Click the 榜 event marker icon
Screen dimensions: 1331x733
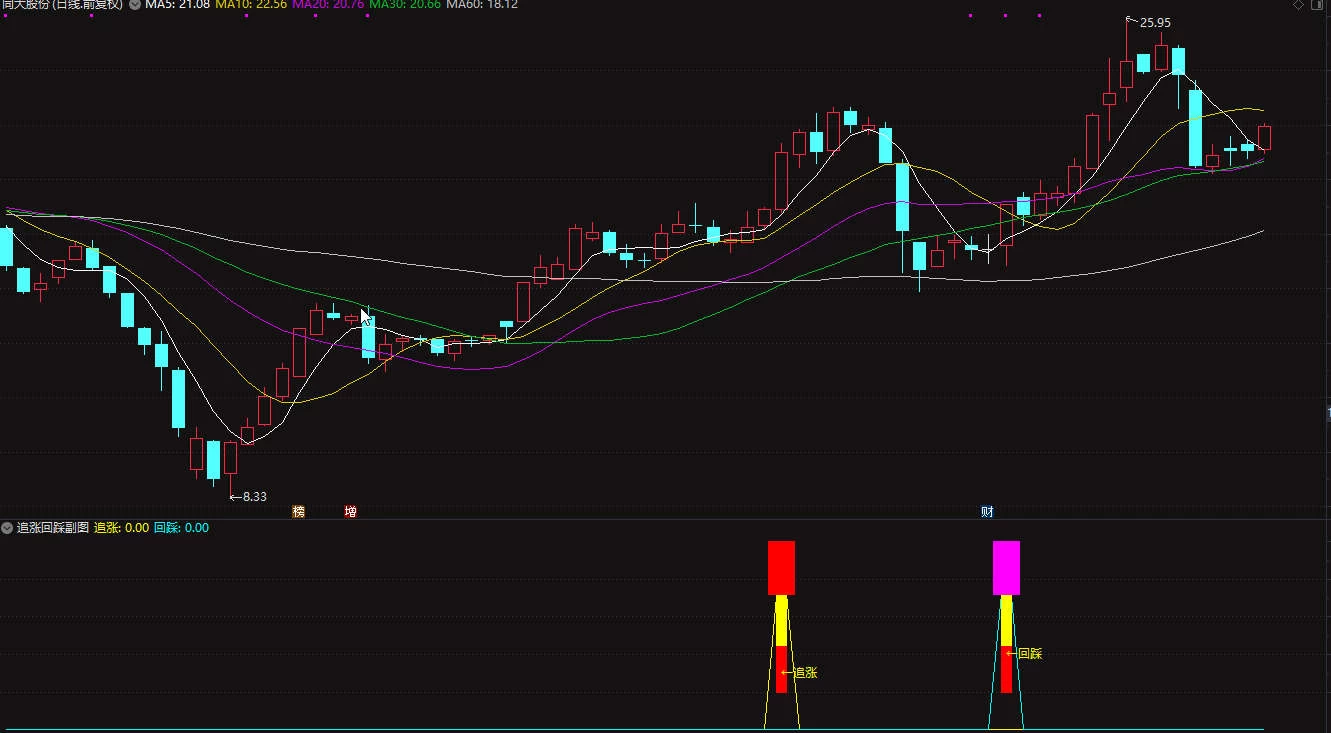(298, 512)
